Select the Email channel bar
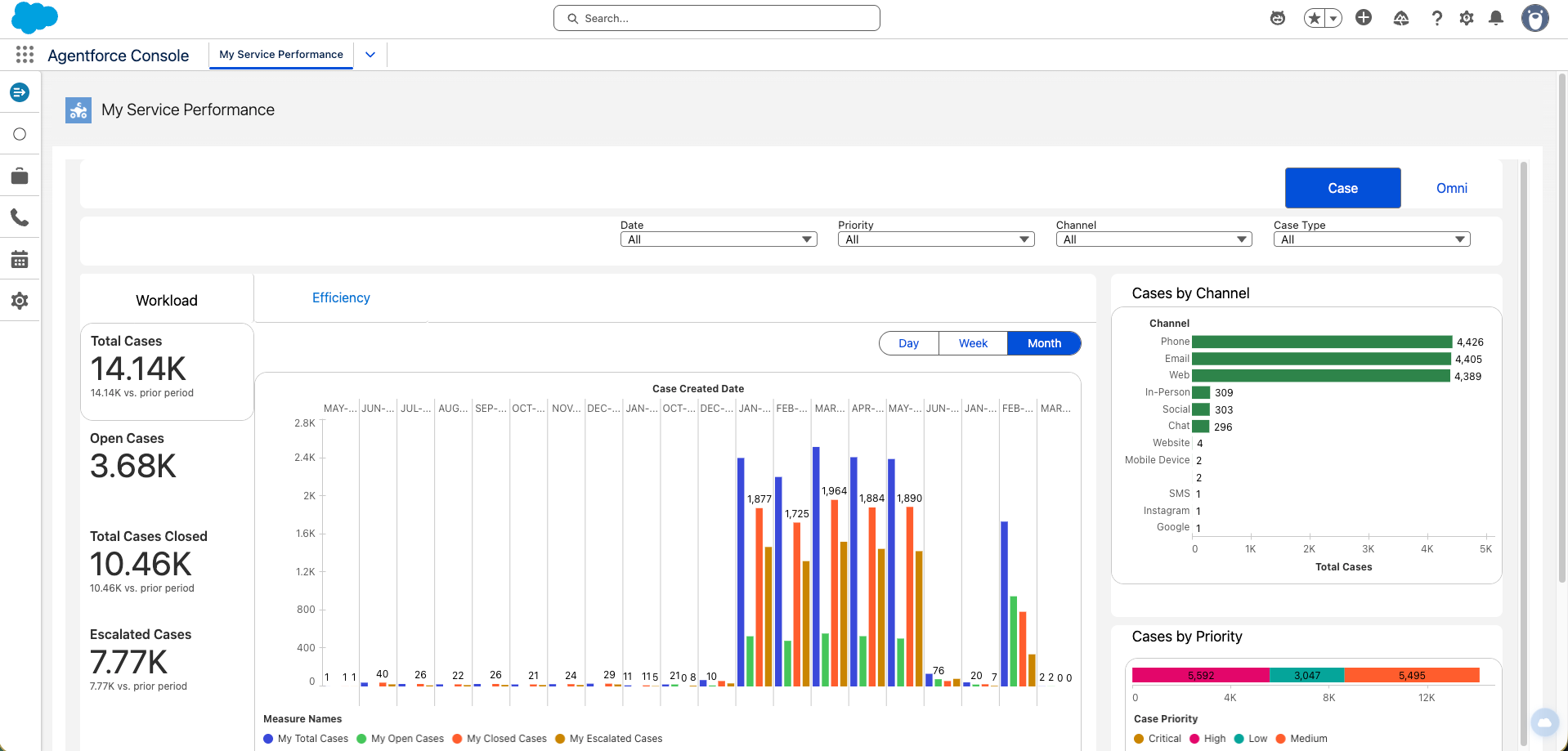1568x751 pixels. click(1321, 359)
